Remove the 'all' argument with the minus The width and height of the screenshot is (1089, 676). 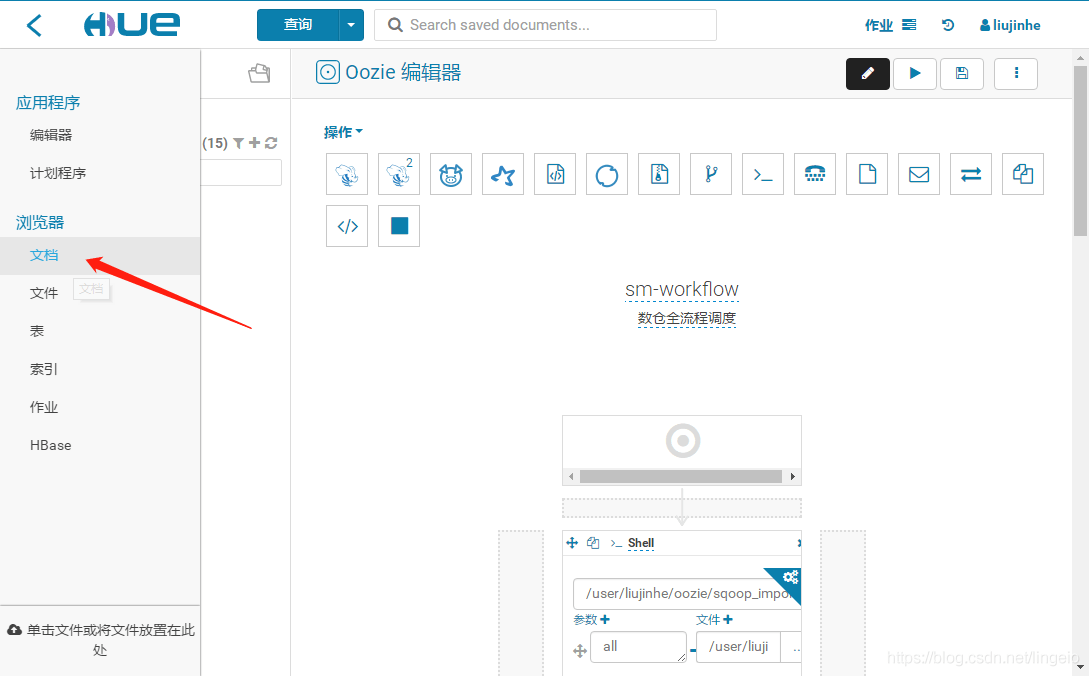(x=692, y=651)
